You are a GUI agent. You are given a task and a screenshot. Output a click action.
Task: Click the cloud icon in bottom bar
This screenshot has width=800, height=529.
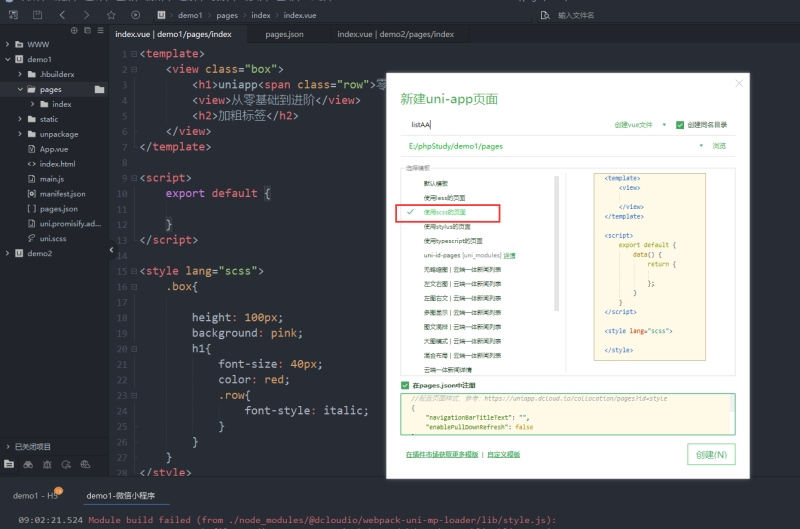(x=85, y=464)
